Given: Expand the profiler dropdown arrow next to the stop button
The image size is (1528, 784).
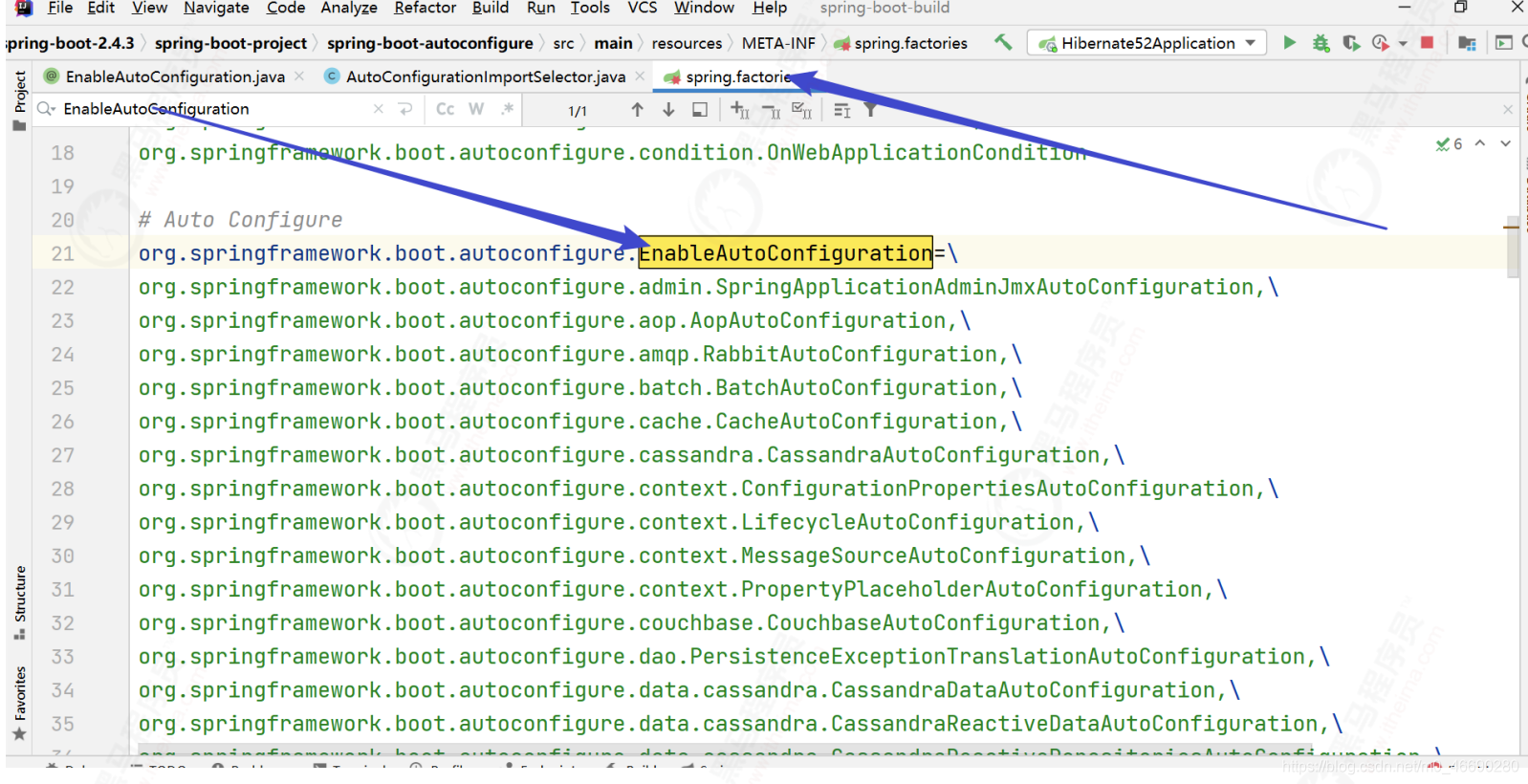Looking at the screenshot, I should click(x=1403, y=43).
